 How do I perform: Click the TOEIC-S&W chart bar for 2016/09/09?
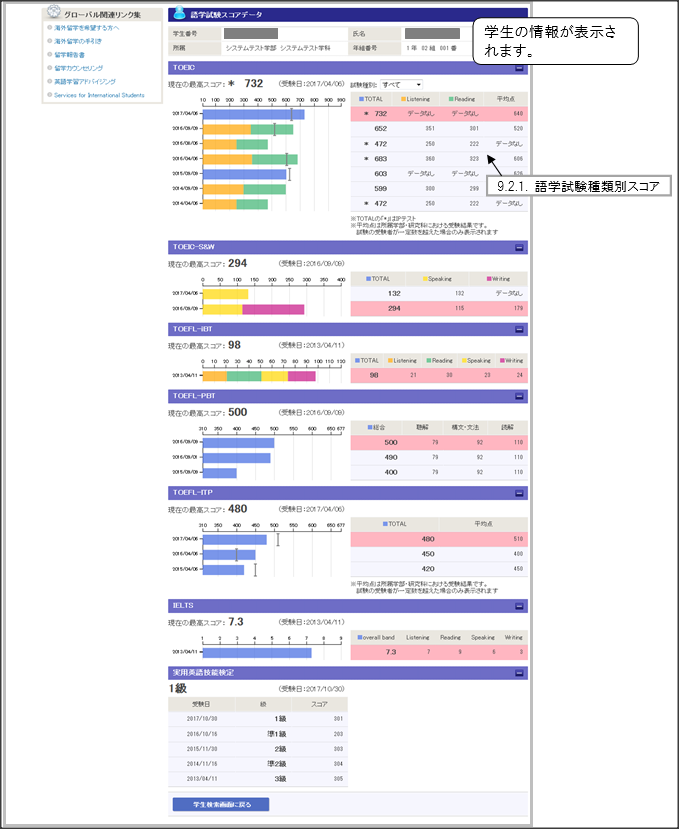tap(253, 309)
